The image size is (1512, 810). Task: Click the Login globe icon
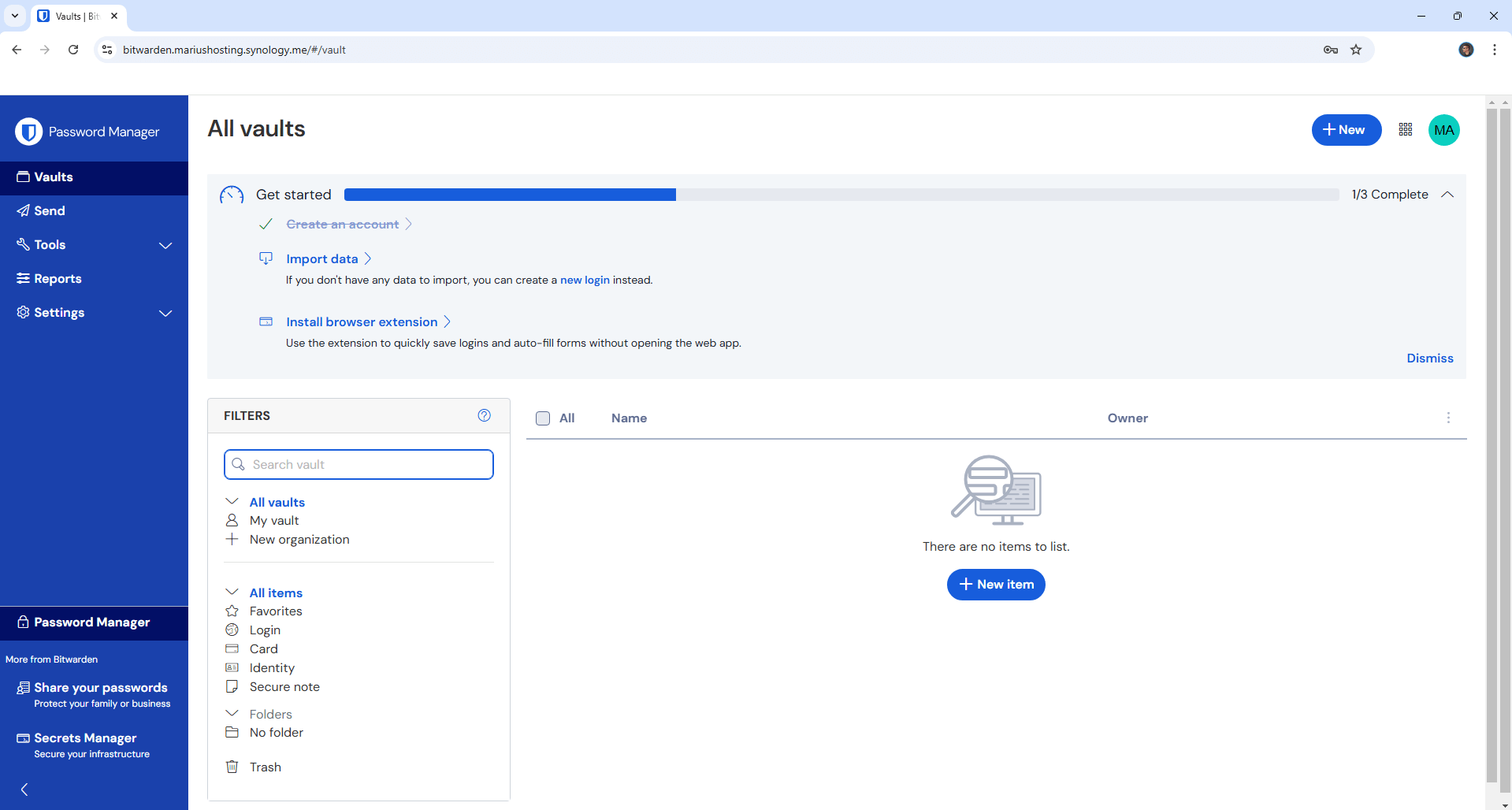[232, 630]
